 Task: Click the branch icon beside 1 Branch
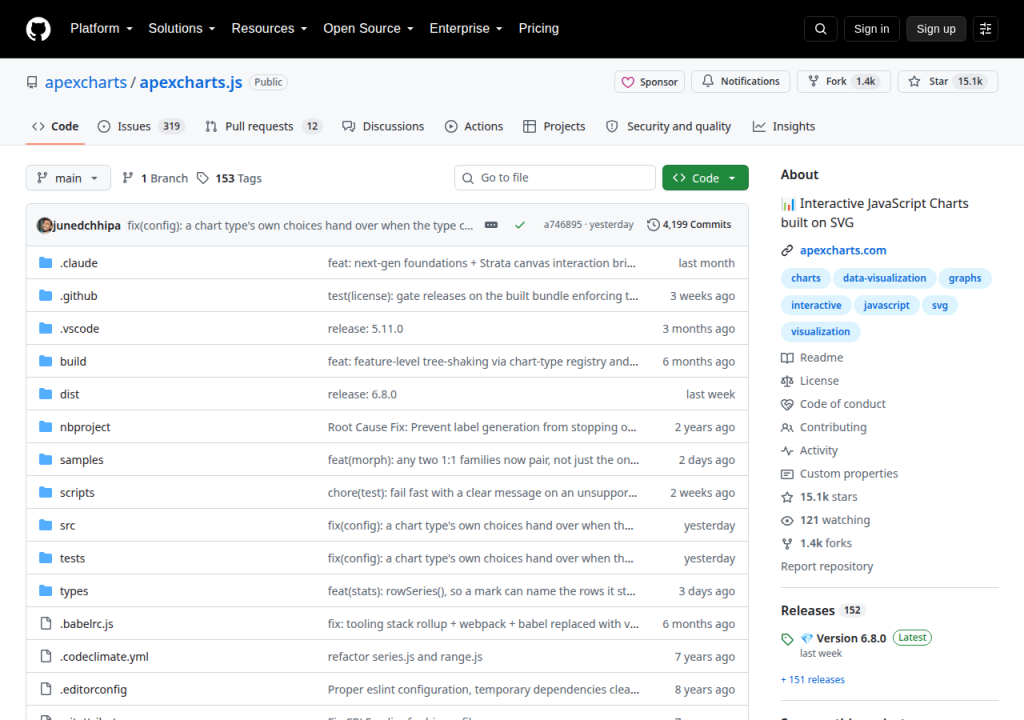(128, 178)
